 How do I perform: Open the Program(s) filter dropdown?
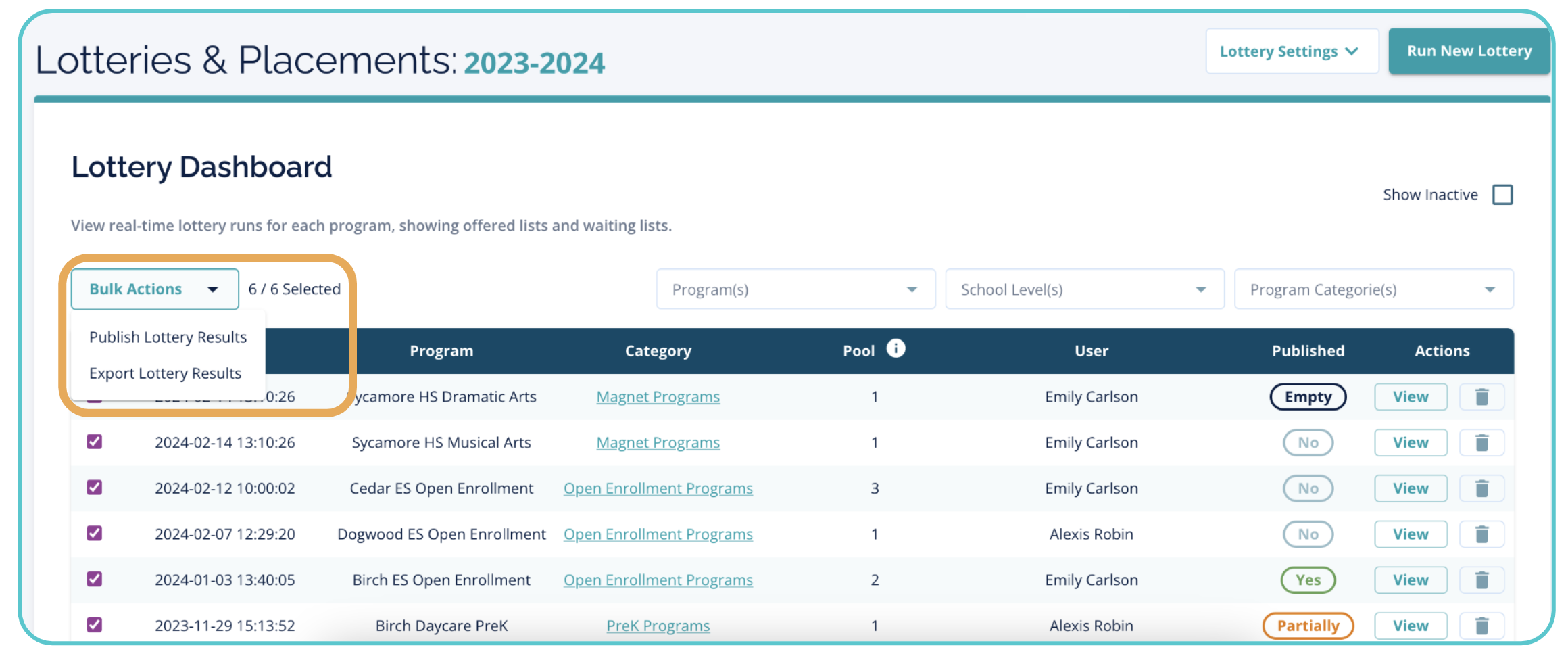[795, 289]
